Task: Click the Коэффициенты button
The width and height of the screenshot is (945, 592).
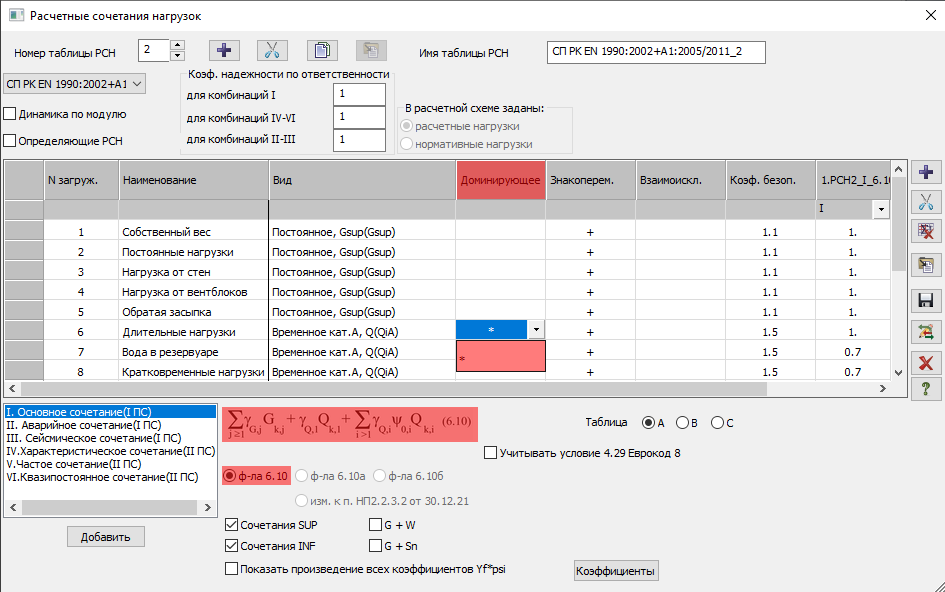Action: point(615,571)
